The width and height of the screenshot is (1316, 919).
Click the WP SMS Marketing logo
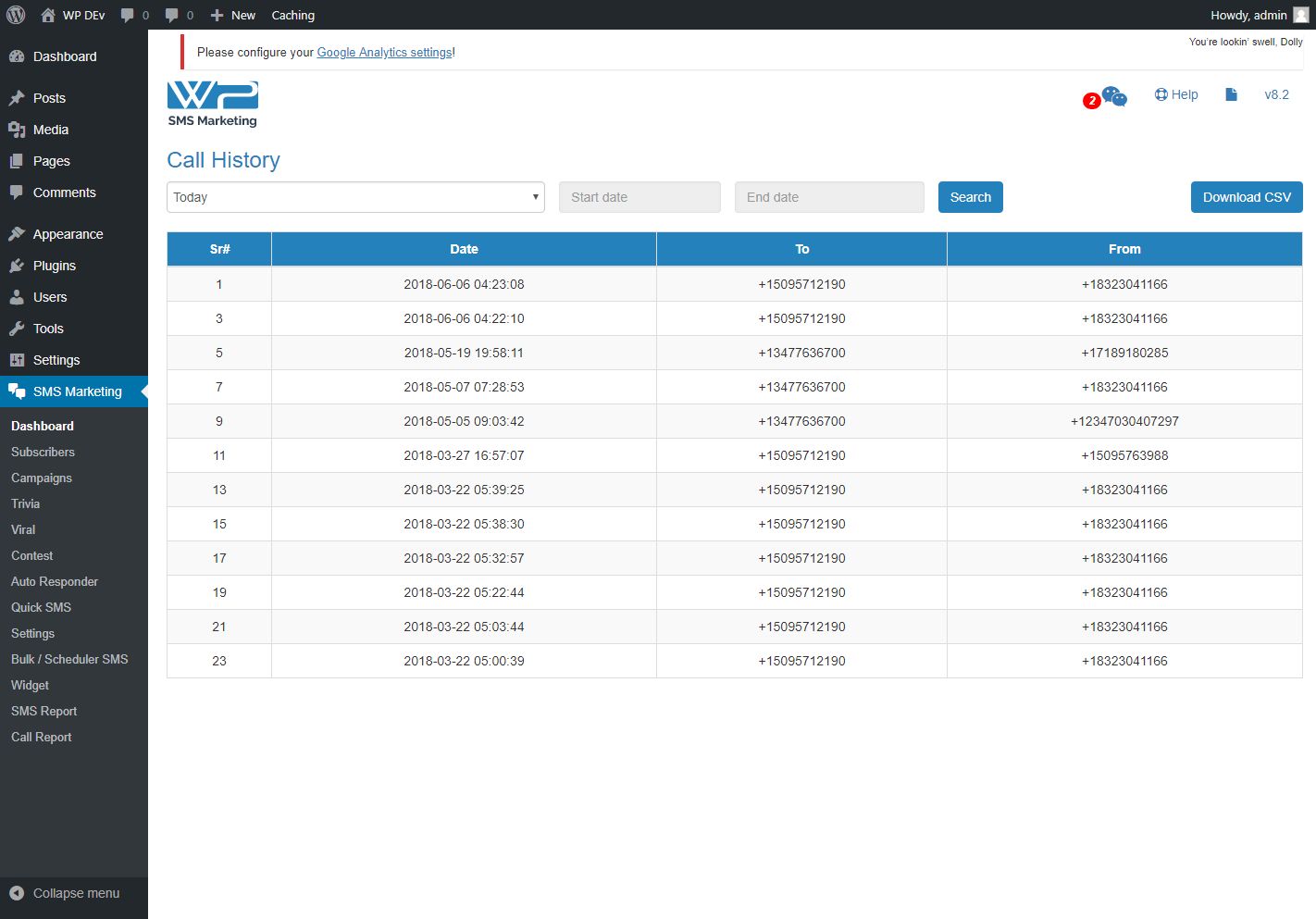pos(213,104)
